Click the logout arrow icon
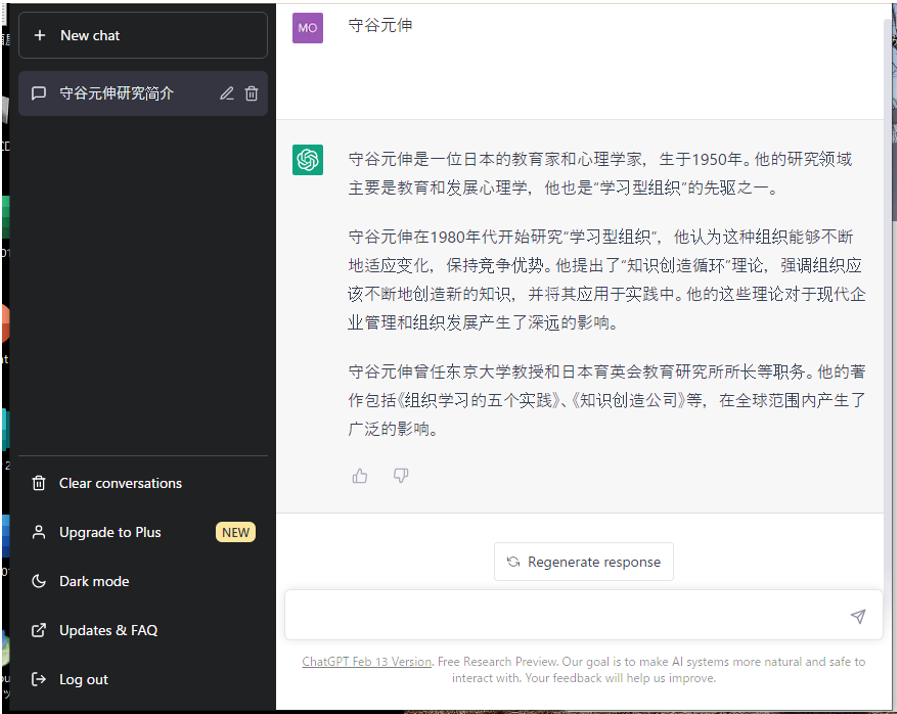Screen dimensions: 897x714 coord(38,680)
